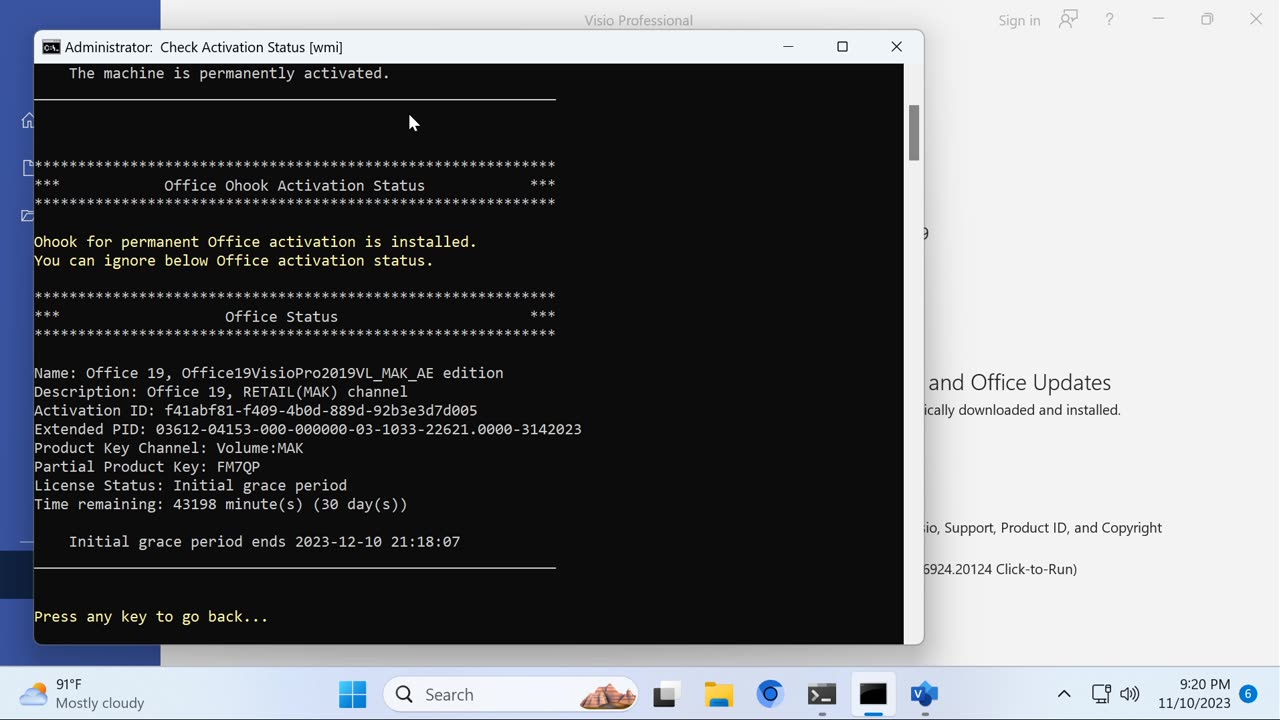This screenshot has height=720, width=1280.
Task: Click 'Click-to-Run' version text in Visio
Action: 1036,569
